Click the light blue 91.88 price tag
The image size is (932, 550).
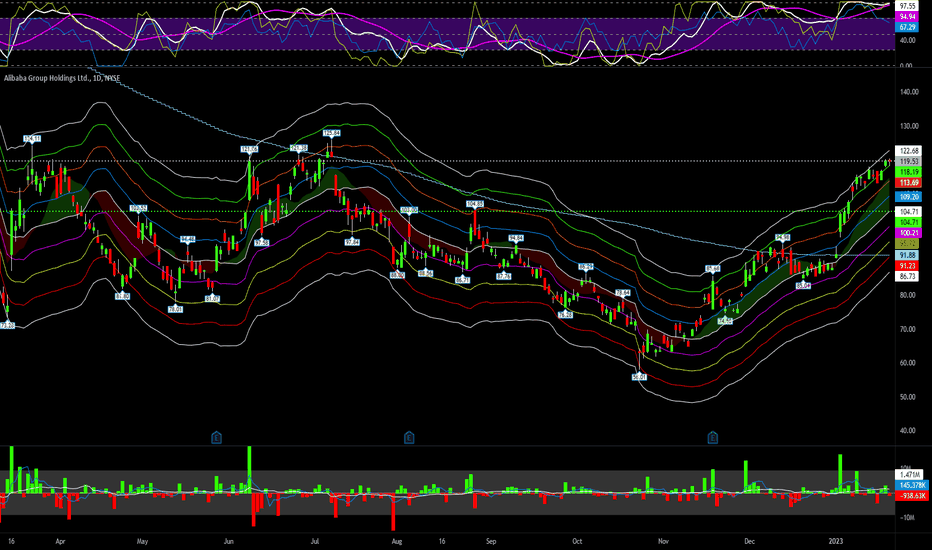909,255
